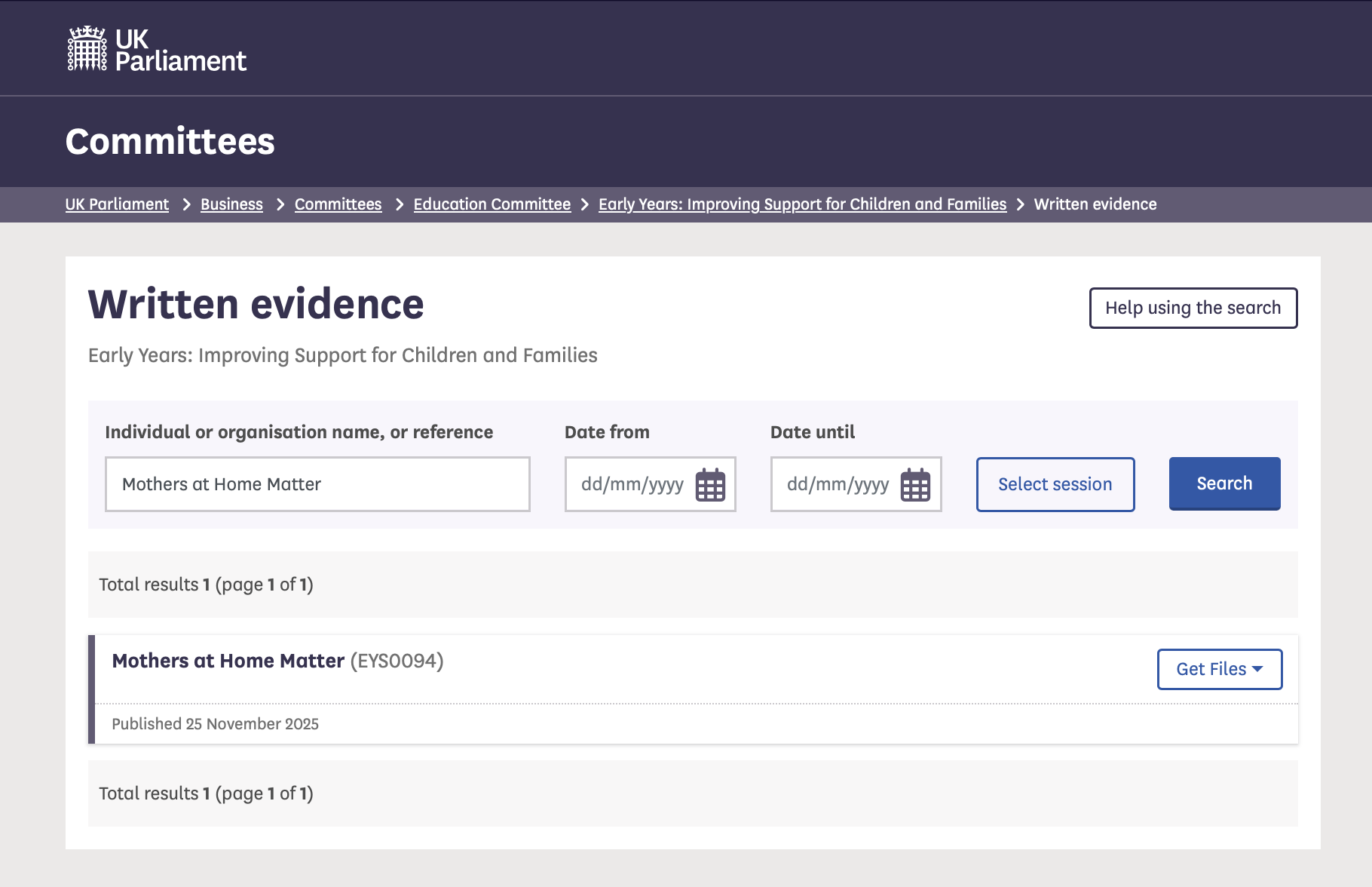Open the Date until calendar picker icon
This screenshot has height=887, width=1372.
916,484
